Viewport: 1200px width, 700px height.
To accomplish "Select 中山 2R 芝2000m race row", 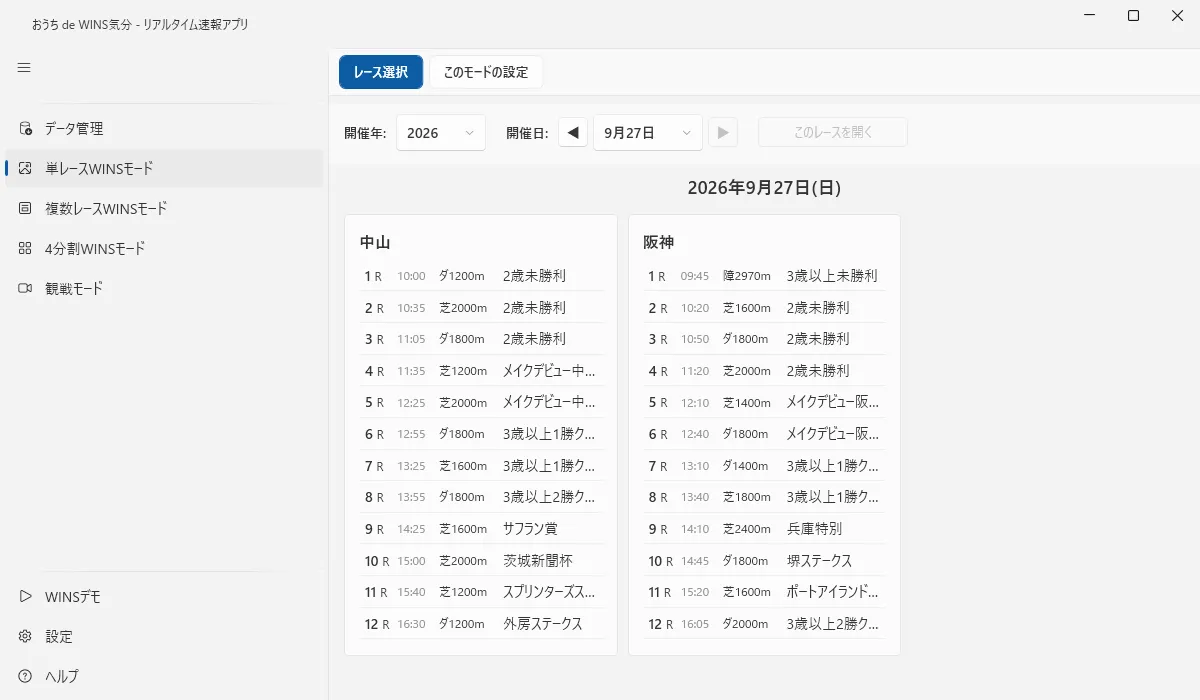I will (481, 308).
